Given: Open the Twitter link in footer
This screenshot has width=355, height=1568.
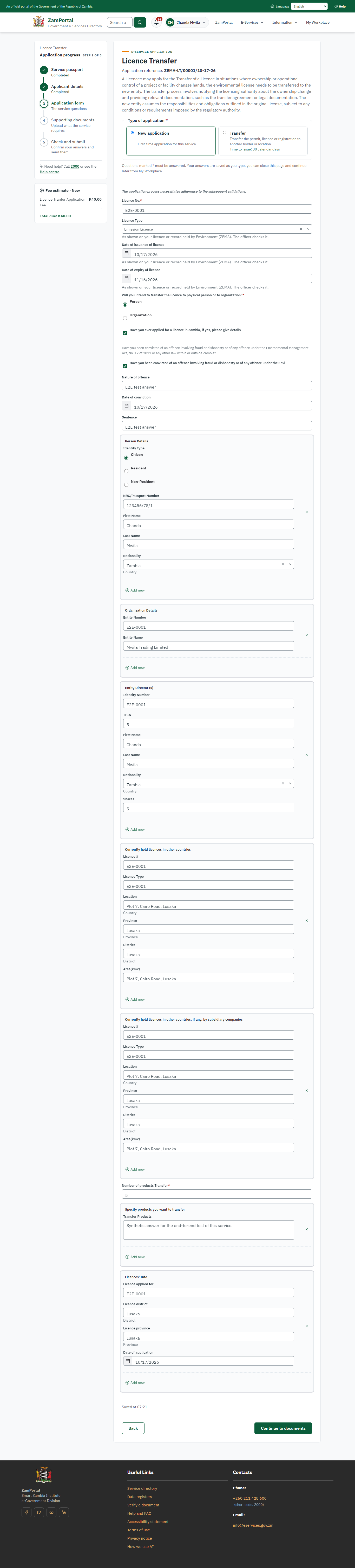Looking at the screenshot, I should pos(39,1512).
